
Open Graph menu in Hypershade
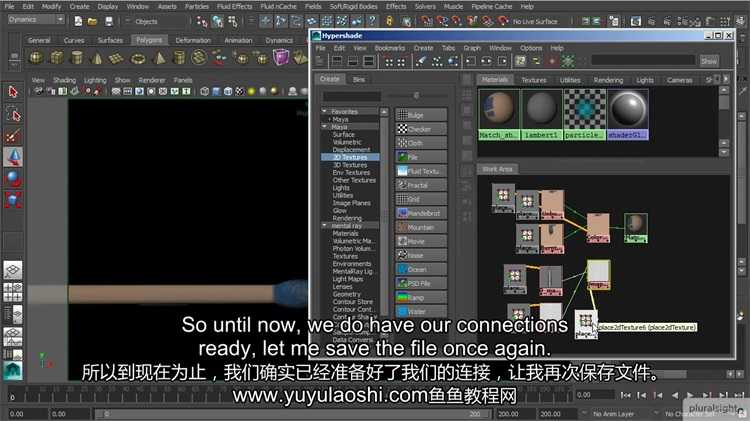click(x=472, y=48)
